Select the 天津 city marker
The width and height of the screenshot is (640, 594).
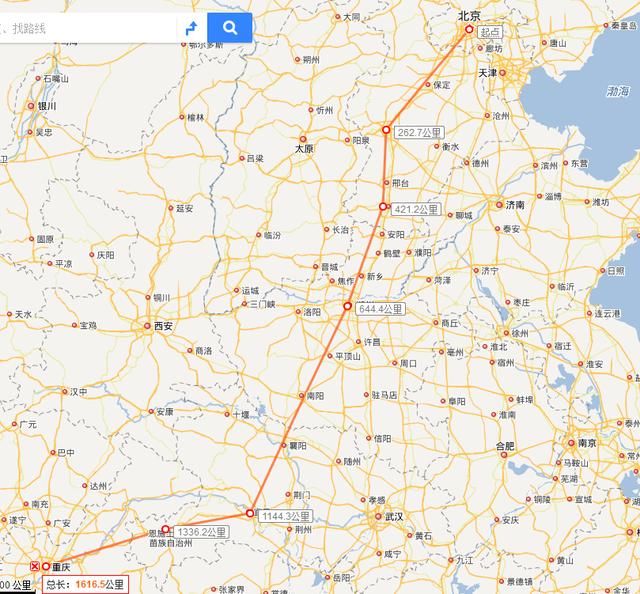click(x=502, y=73)
